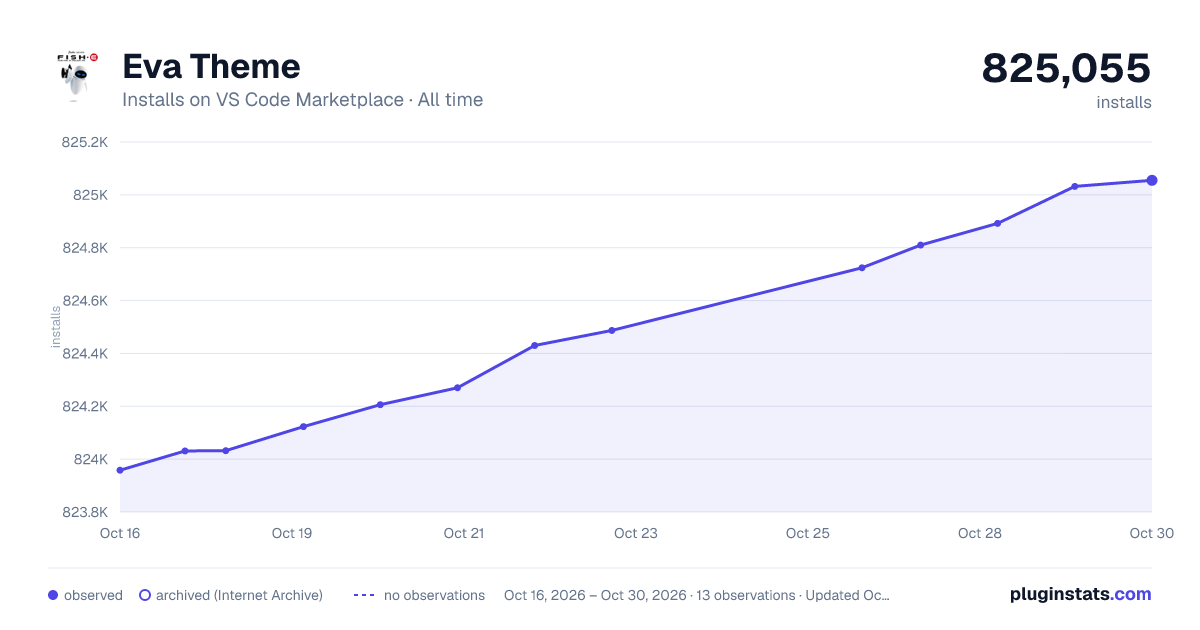Select the 825,055 installs total figure

coord(1066,68)
